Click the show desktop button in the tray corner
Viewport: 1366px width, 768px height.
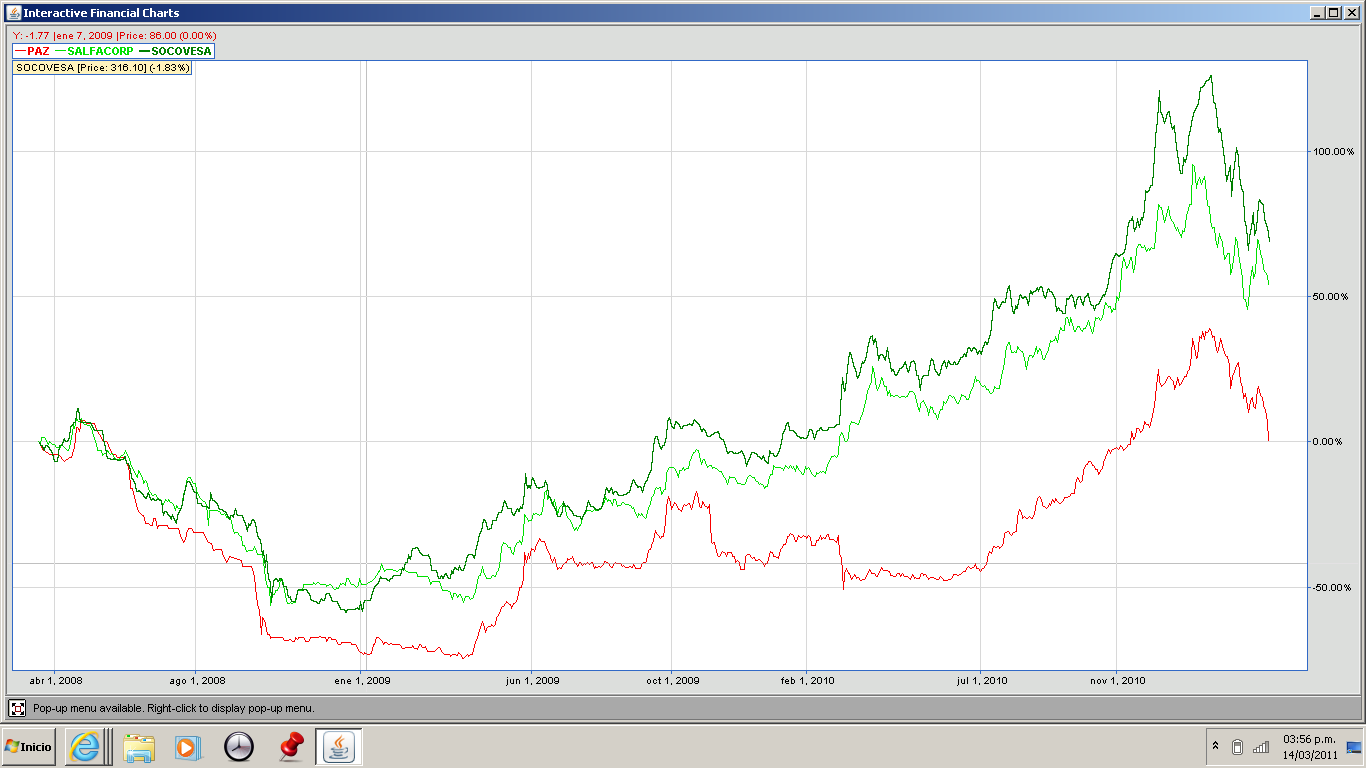(x=1354, y=747)
